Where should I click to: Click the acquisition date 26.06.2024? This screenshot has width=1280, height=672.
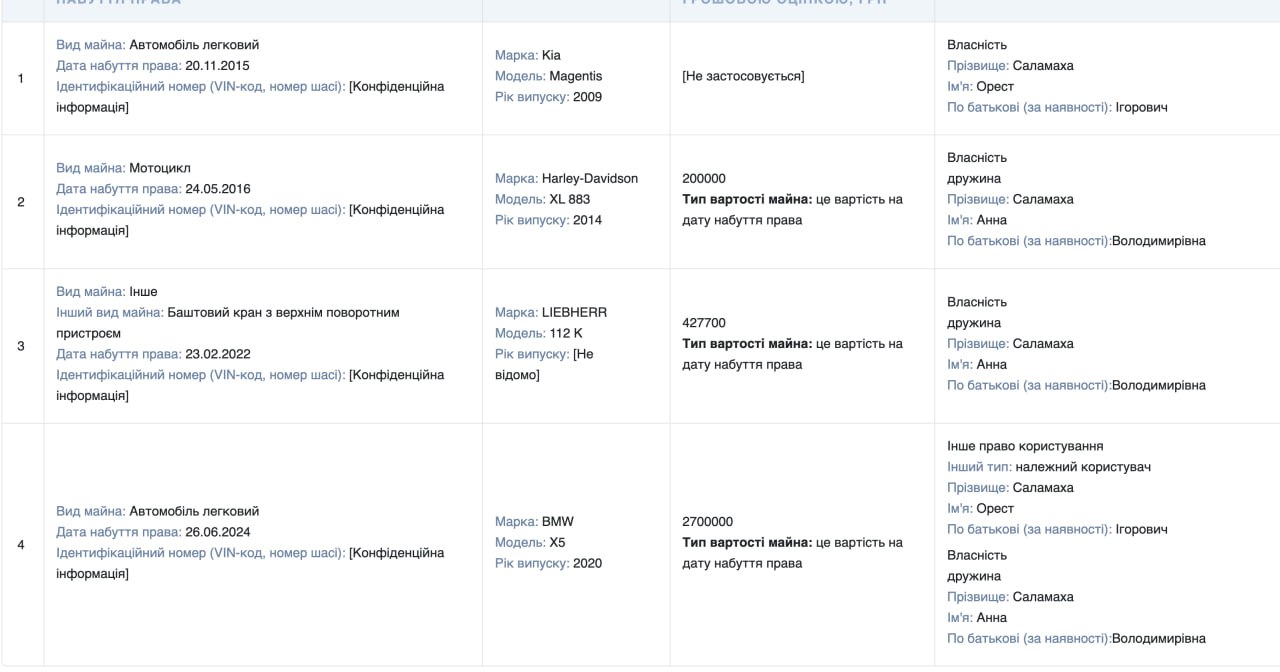pos(218,532)
